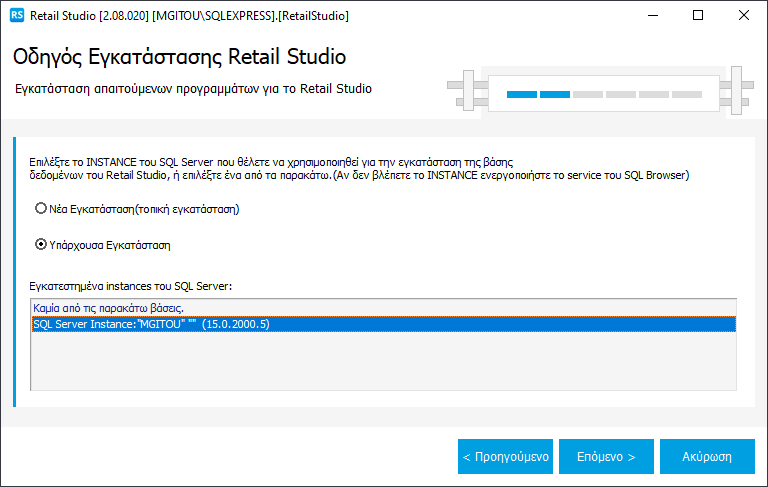
Task: Pick SQL Server Instance "MGITOU" in list
Action: pyautogui.click(x=150, y=324)
